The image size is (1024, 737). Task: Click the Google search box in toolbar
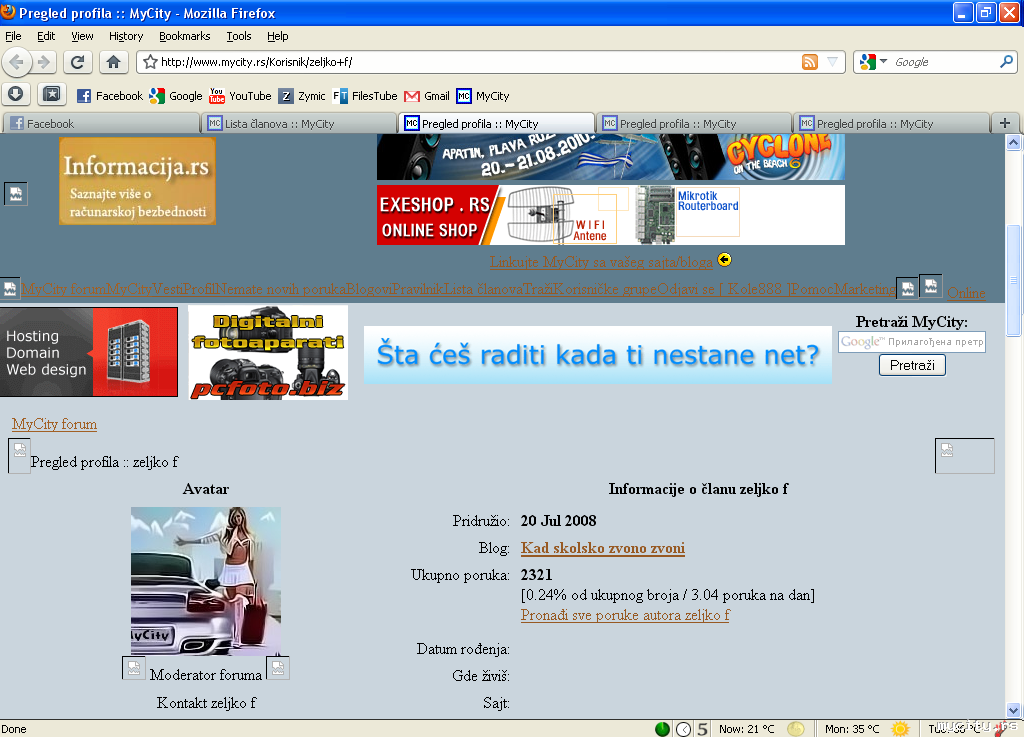tap(944, 62)
